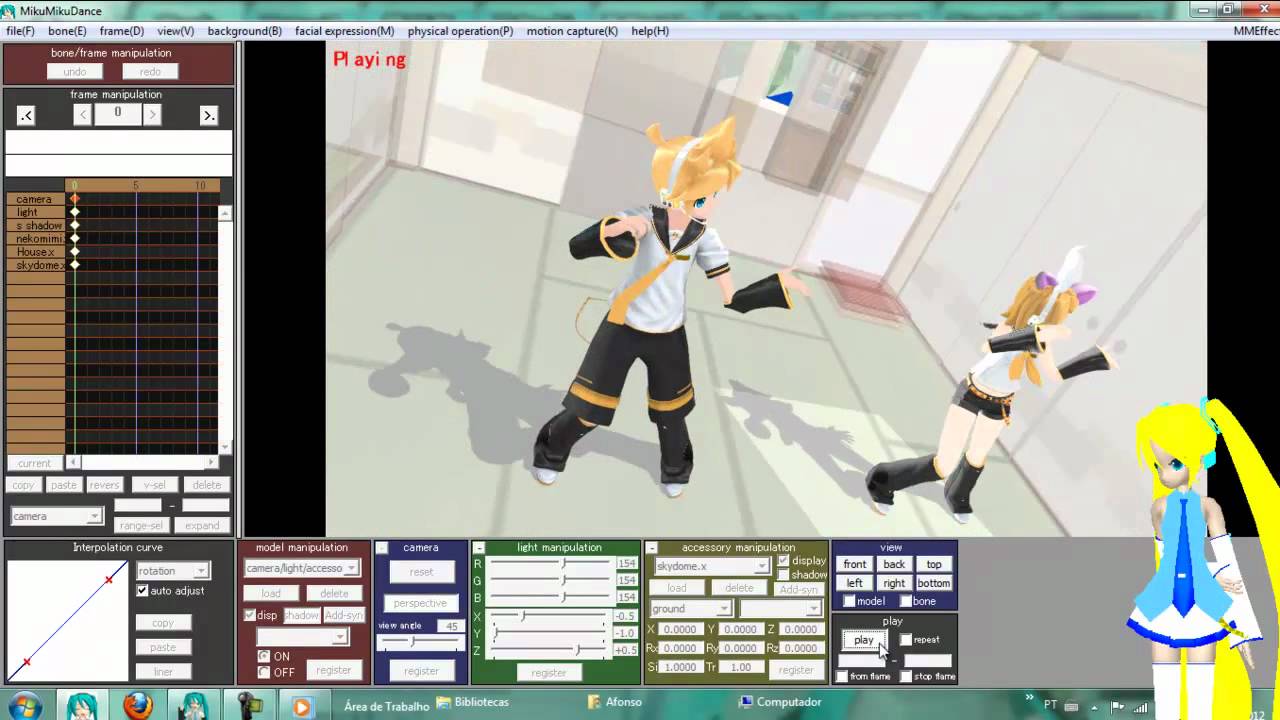The width and height of the screenshot is (1280, 720).
Task: Enable the repeat playback checkbox
Action: pyautogui.click(x=906, y=640)
